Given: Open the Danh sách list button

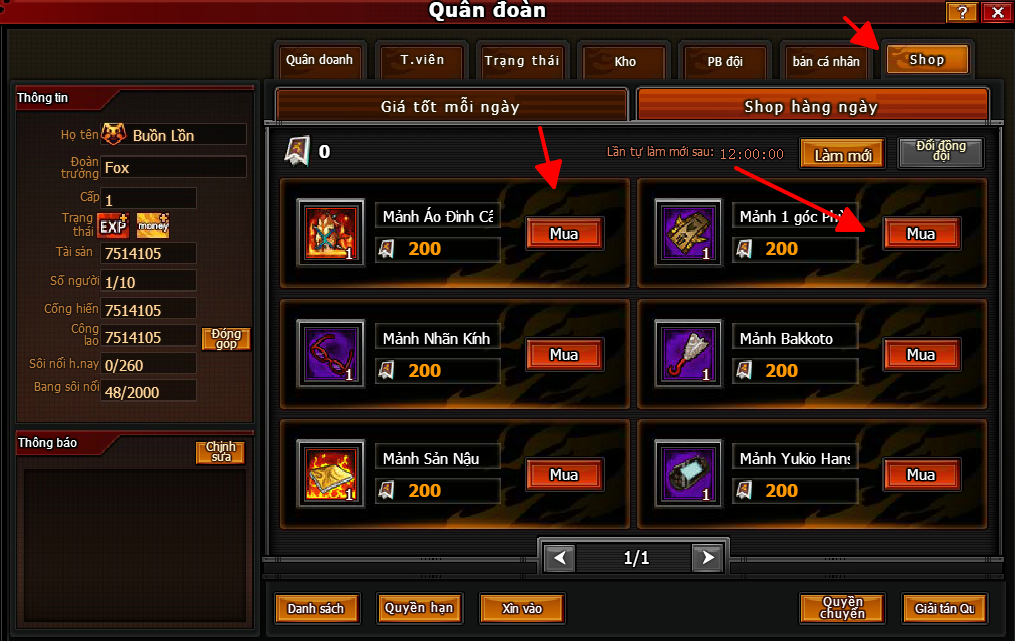Looking at the screenshot, I should coord(316,609).
